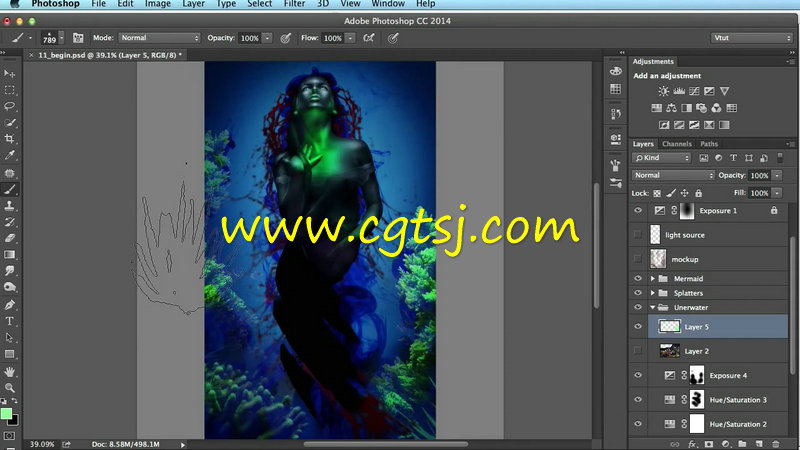Image resolution: width=800 pixels, height=450 pixels.
Task: Select the Crop tool
Action: click(x=9, y=139)
